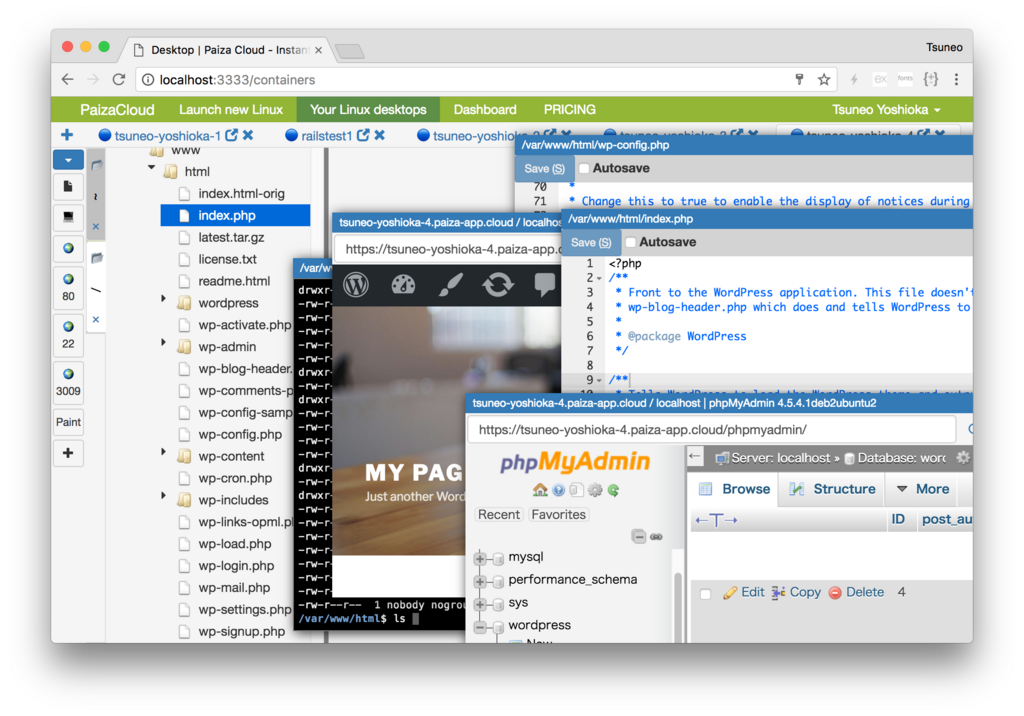Click the phpMyAdmin home icon
Image resolution: width=1024 pixels, height=716 pixels.
click(540, 490)
